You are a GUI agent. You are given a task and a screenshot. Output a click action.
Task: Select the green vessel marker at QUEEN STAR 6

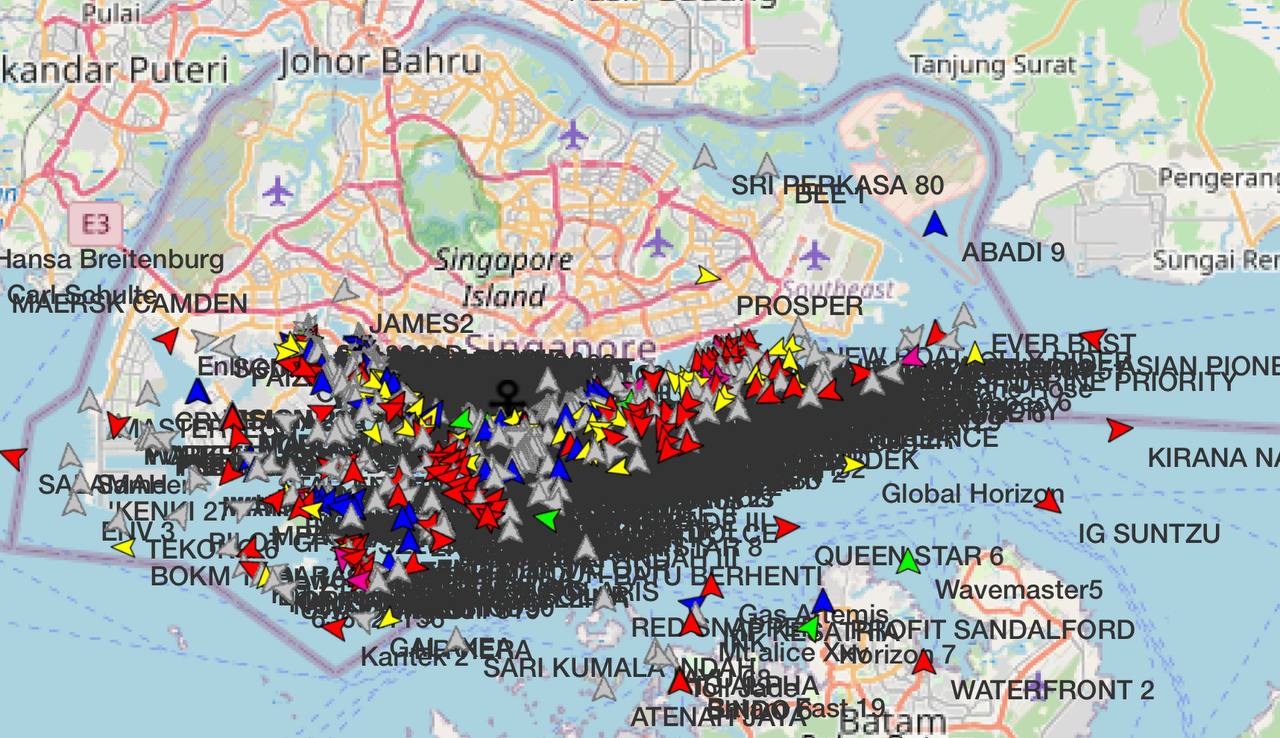coord(908,562)
